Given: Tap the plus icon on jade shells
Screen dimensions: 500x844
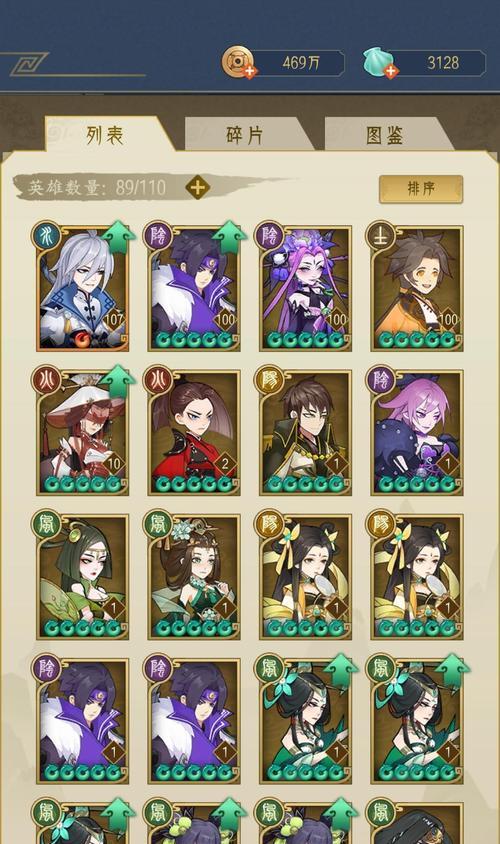Looking at the screenshot, I should pyautogui.click(x=391, y=71).
